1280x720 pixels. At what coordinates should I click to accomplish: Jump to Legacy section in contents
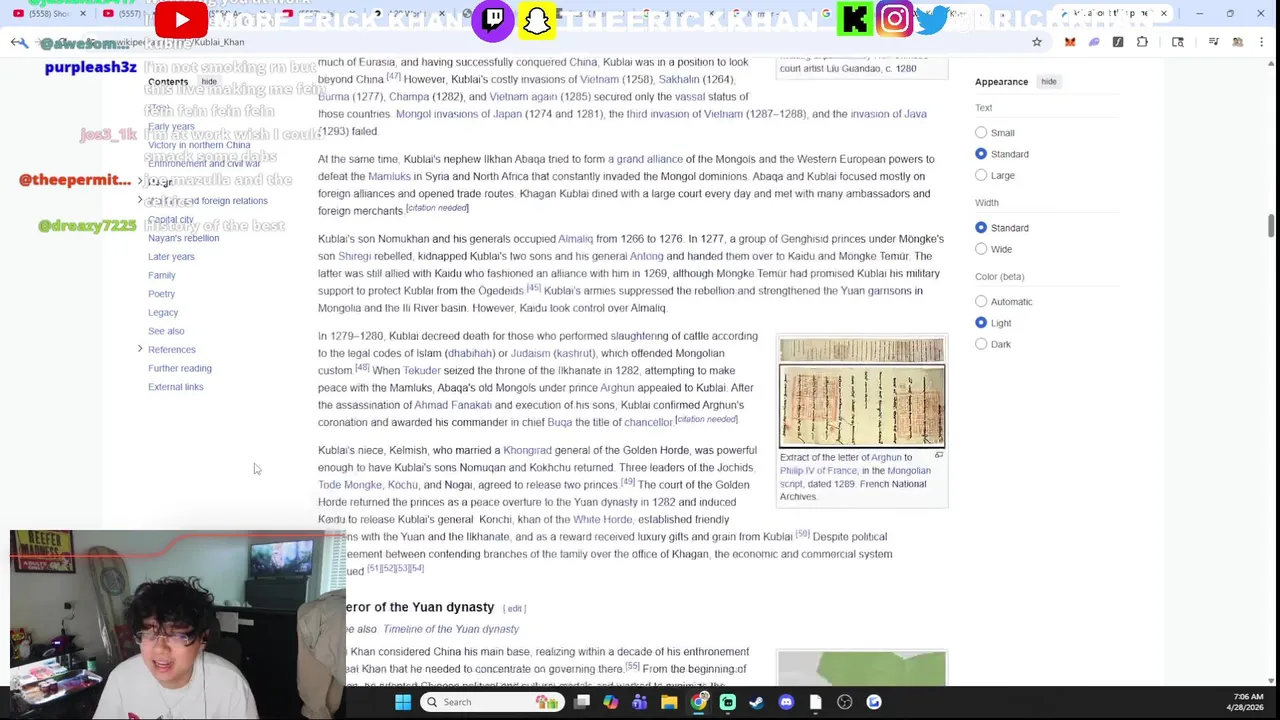point(163,312)
